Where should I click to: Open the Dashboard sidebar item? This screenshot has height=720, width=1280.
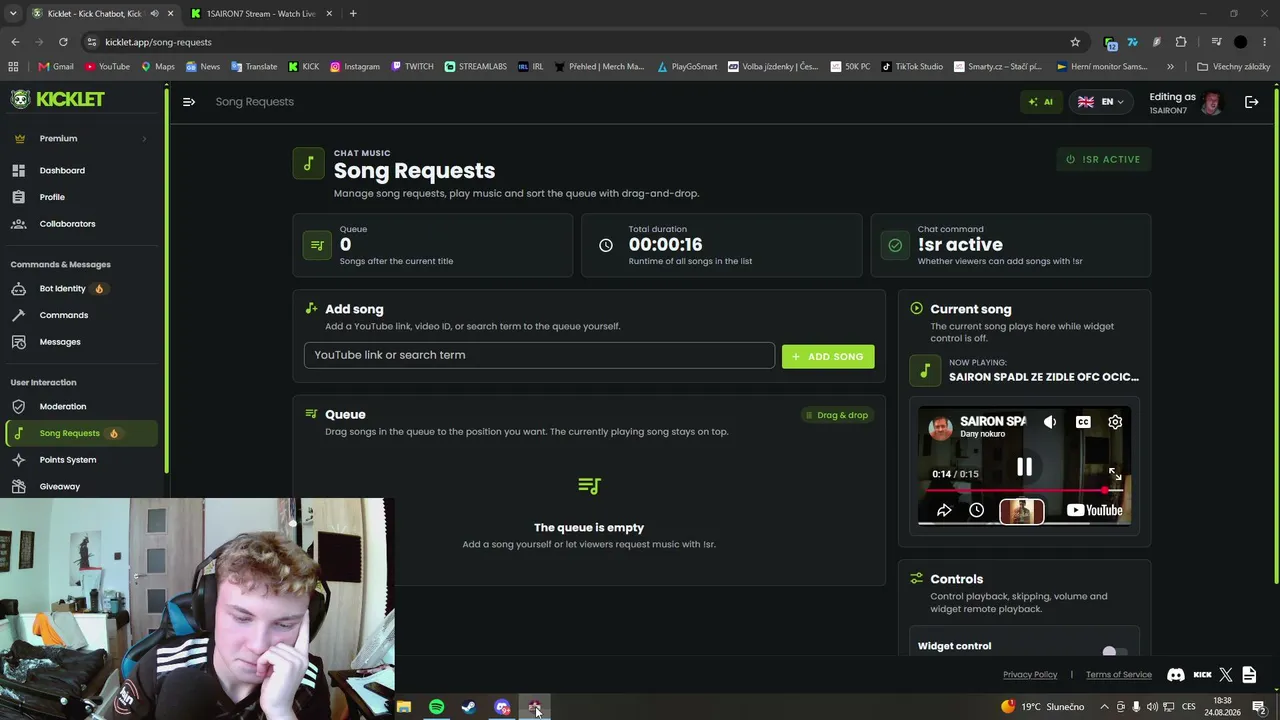point(80,170)
